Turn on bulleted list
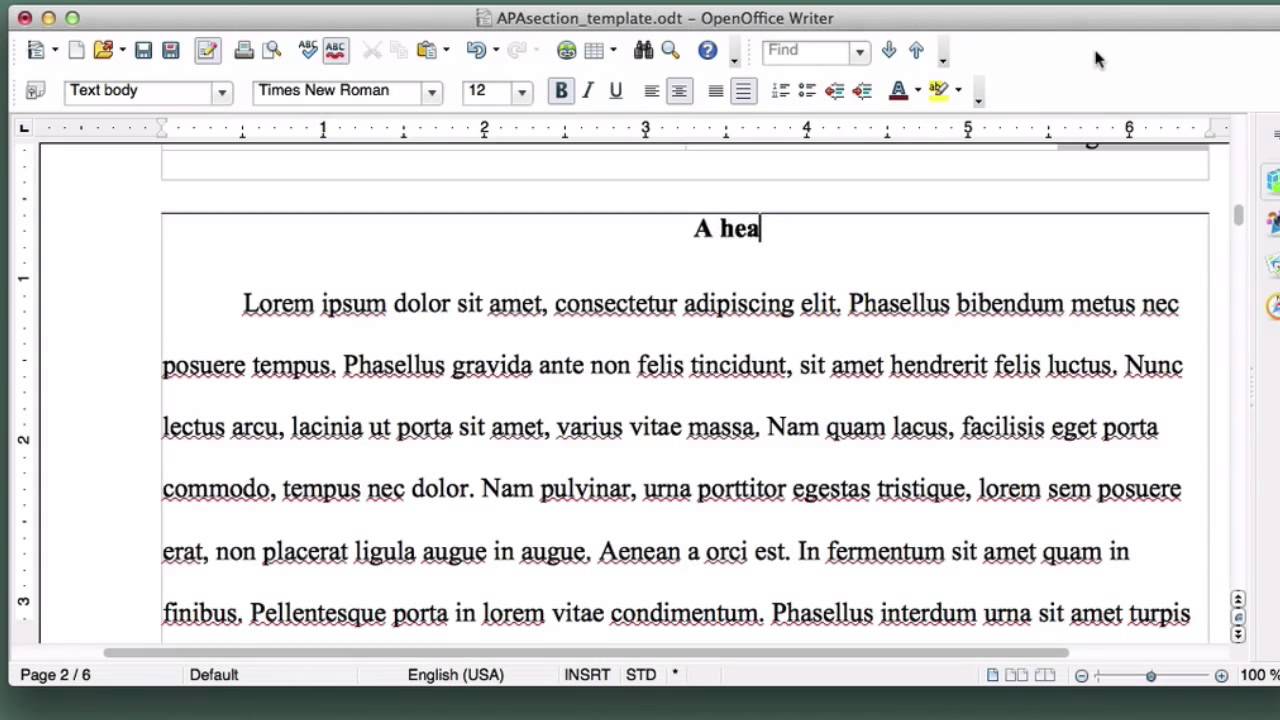 tap(807, 91)
